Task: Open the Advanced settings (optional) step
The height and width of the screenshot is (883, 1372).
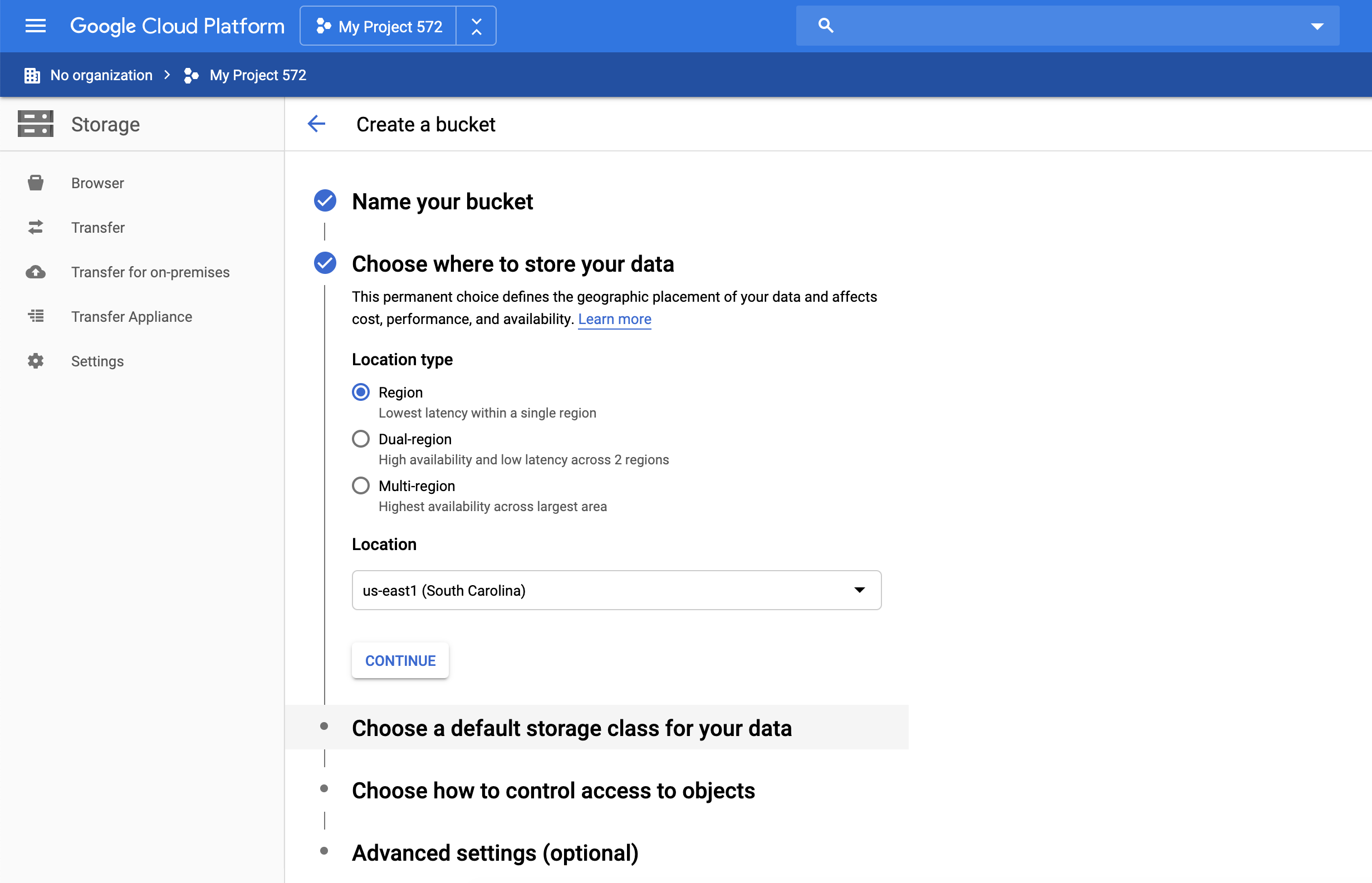Action: (x=495, y=852)
